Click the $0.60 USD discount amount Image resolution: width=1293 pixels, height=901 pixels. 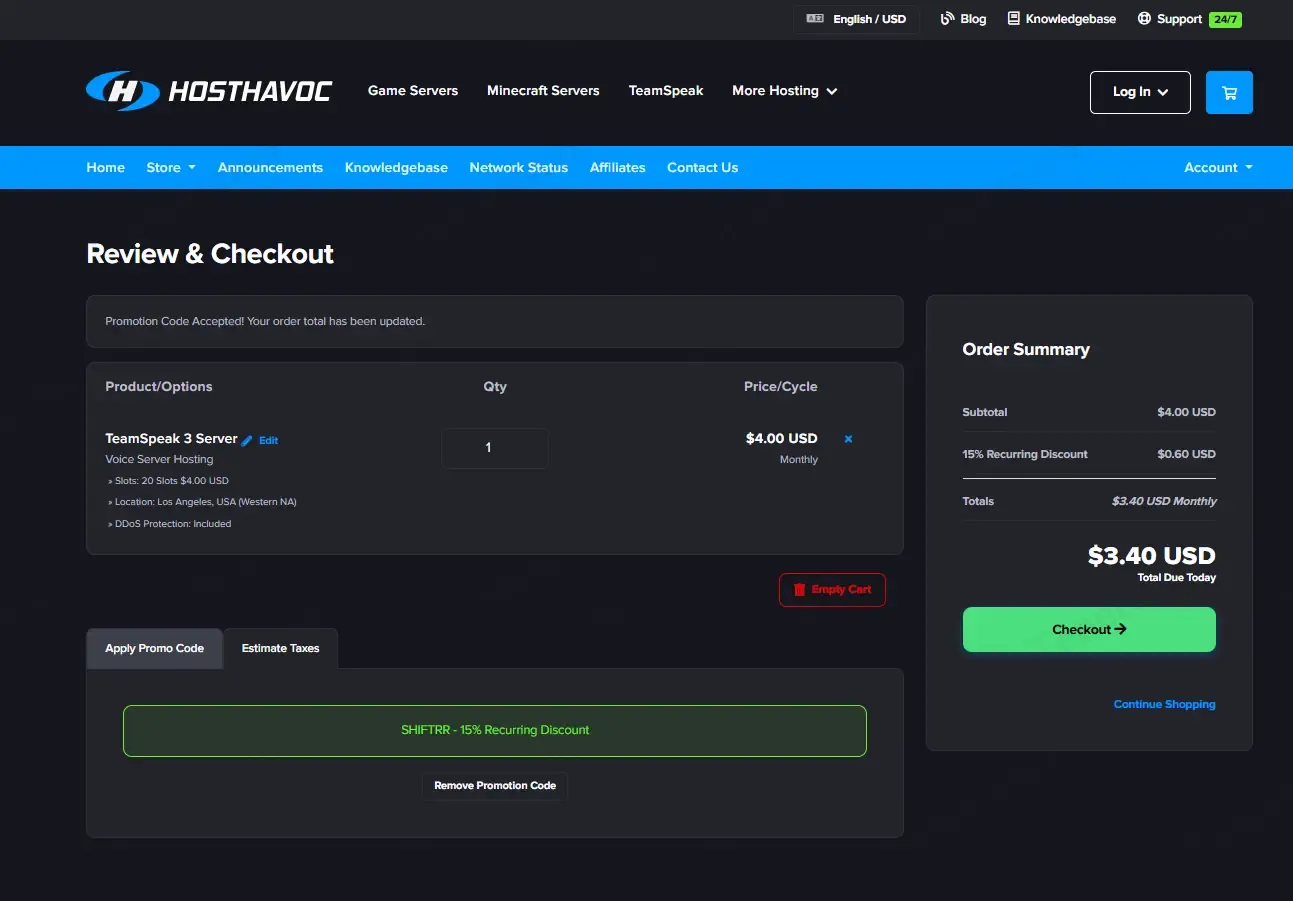pos(1186,454)
